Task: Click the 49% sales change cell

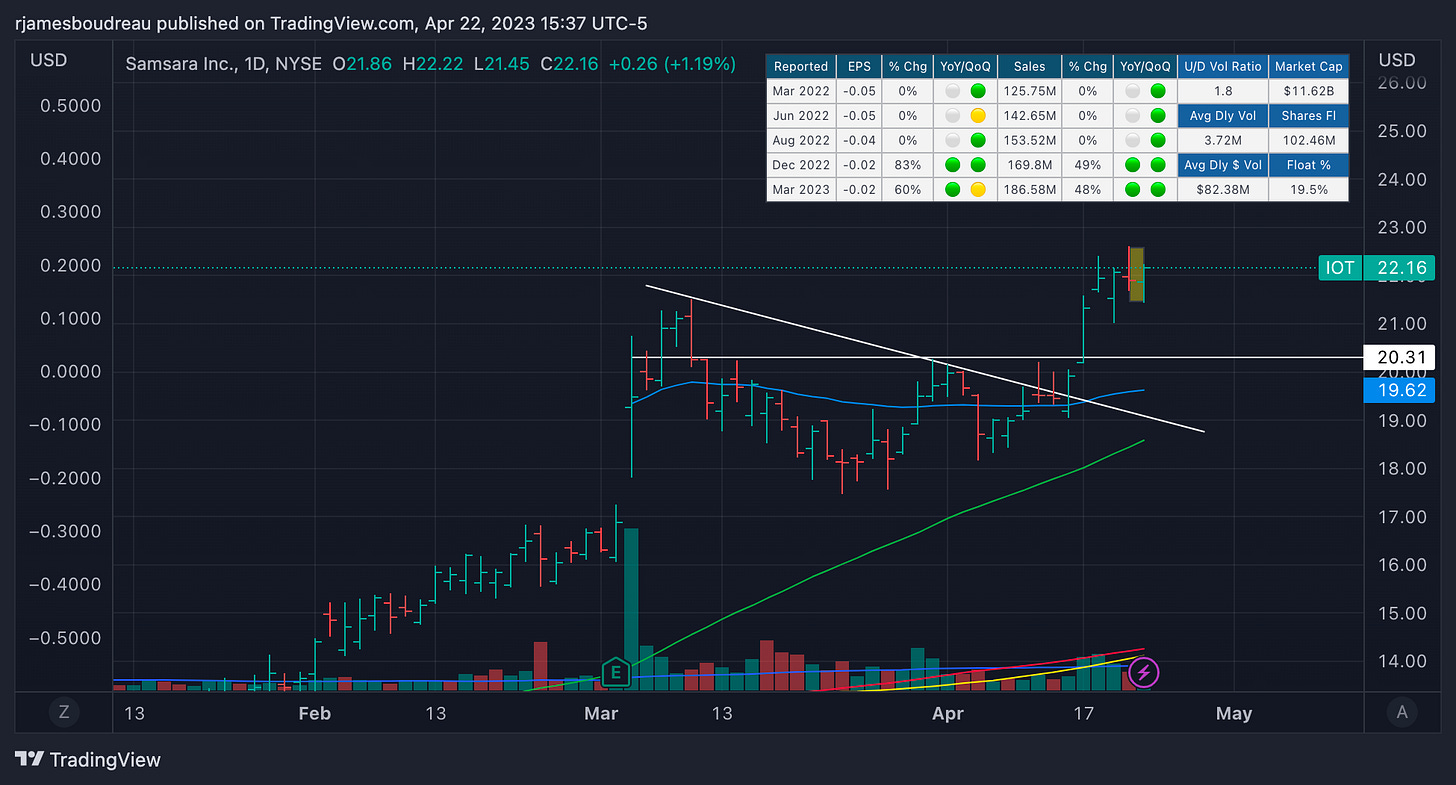Action: click(x=1087, y=165)
